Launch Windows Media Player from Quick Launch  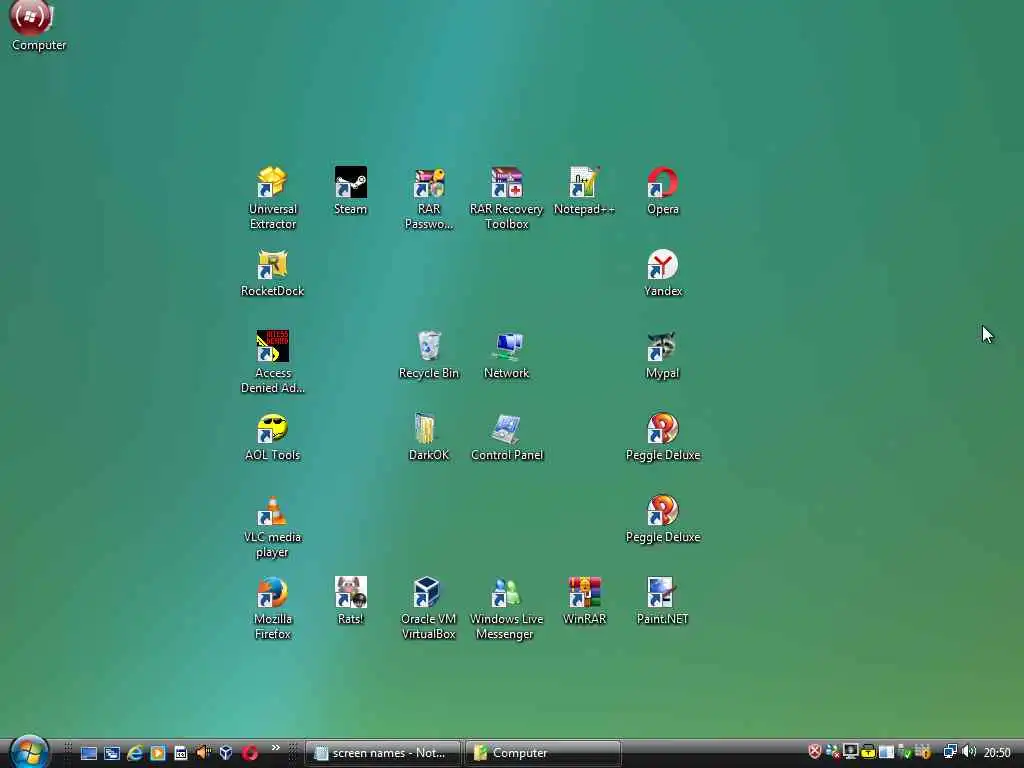pyautogui.click(x=157, y=753)
